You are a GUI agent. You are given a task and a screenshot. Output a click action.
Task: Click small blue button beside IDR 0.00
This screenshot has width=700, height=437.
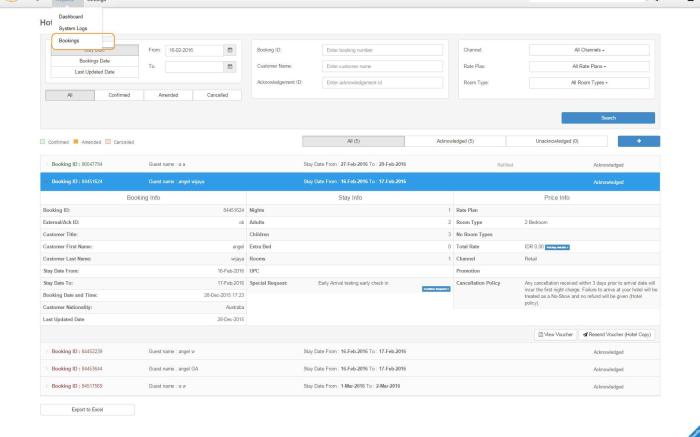557,247
